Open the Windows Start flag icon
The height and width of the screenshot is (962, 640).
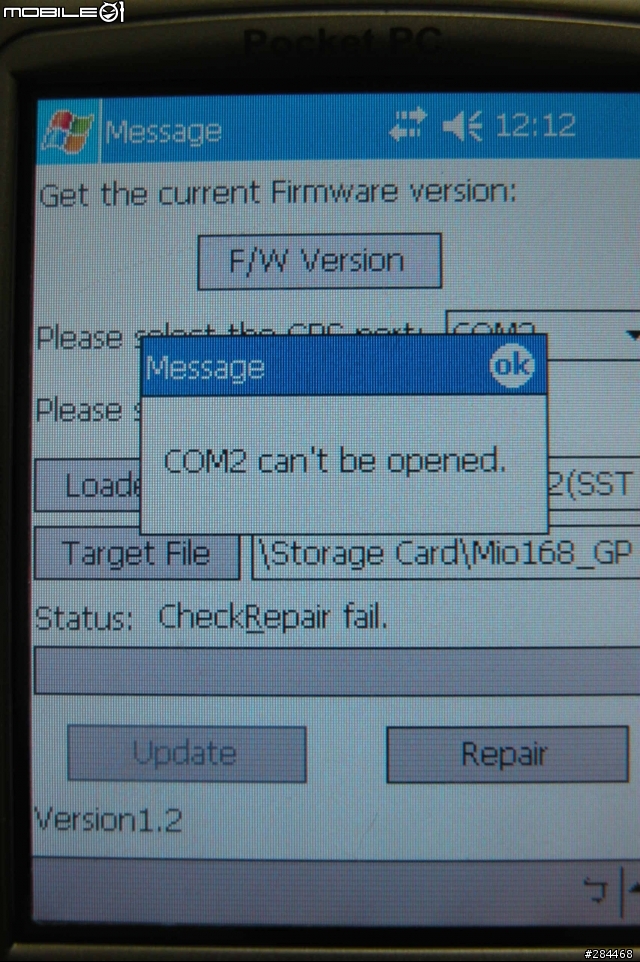[x=66, y=130]
